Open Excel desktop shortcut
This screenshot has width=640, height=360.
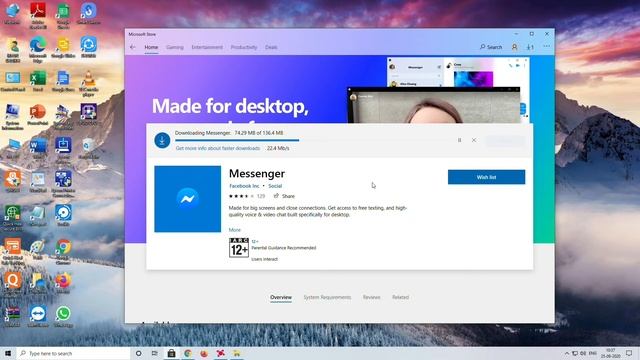coord(38,80)
